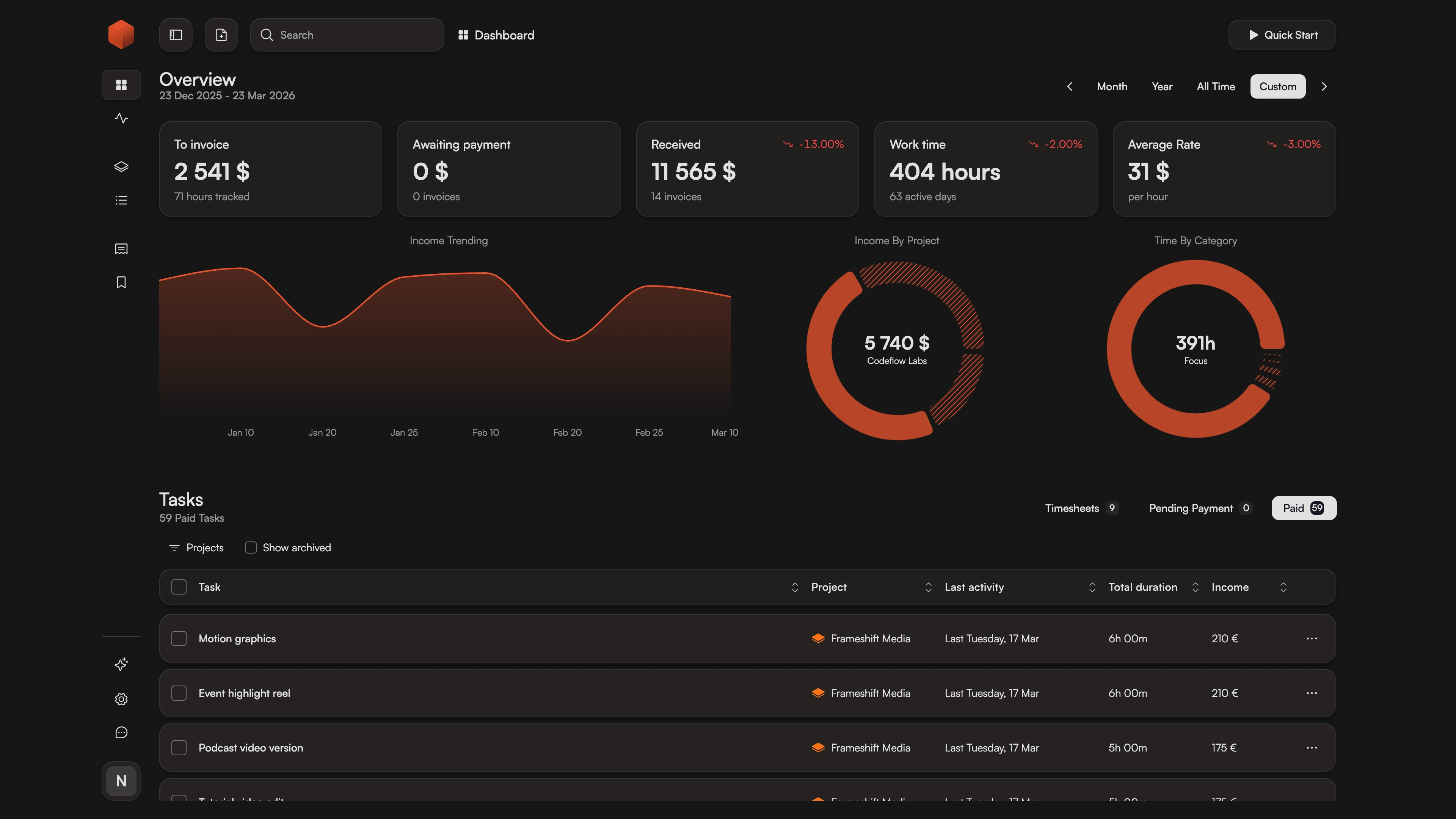Check the Motion graphics task checkbox
1456x819 pixels.
(x=179, y=638)
